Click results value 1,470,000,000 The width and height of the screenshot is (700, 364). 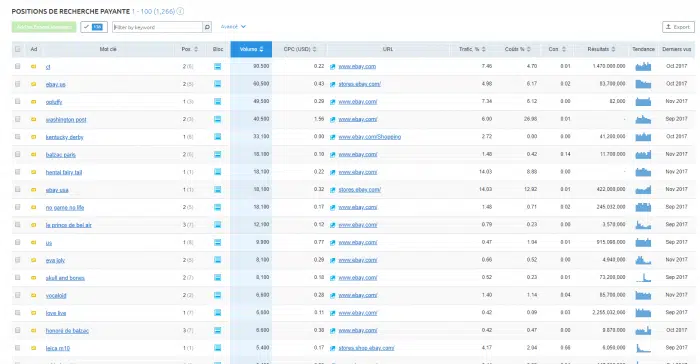coord(609,66)
